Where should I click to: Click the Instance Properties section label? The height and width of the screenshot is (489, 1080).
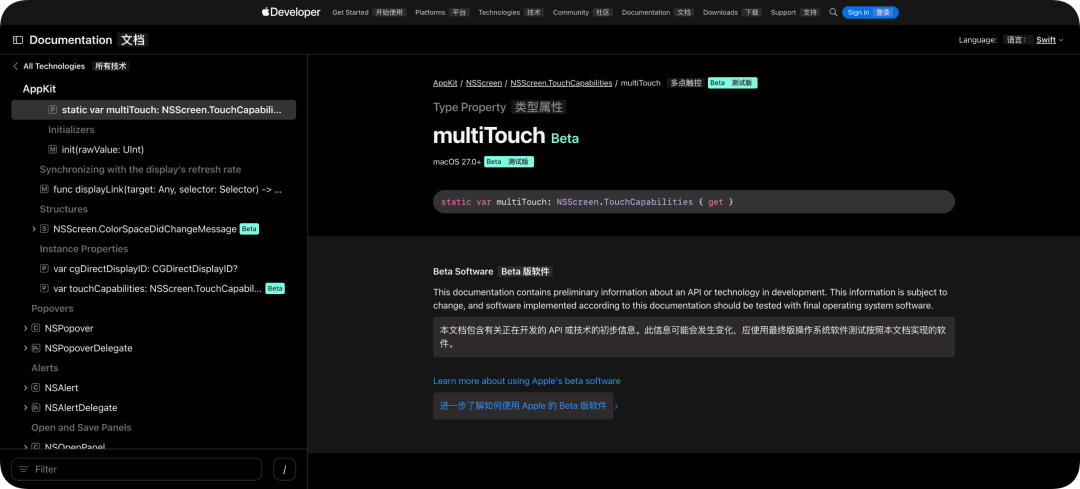(x=84, y=249)
